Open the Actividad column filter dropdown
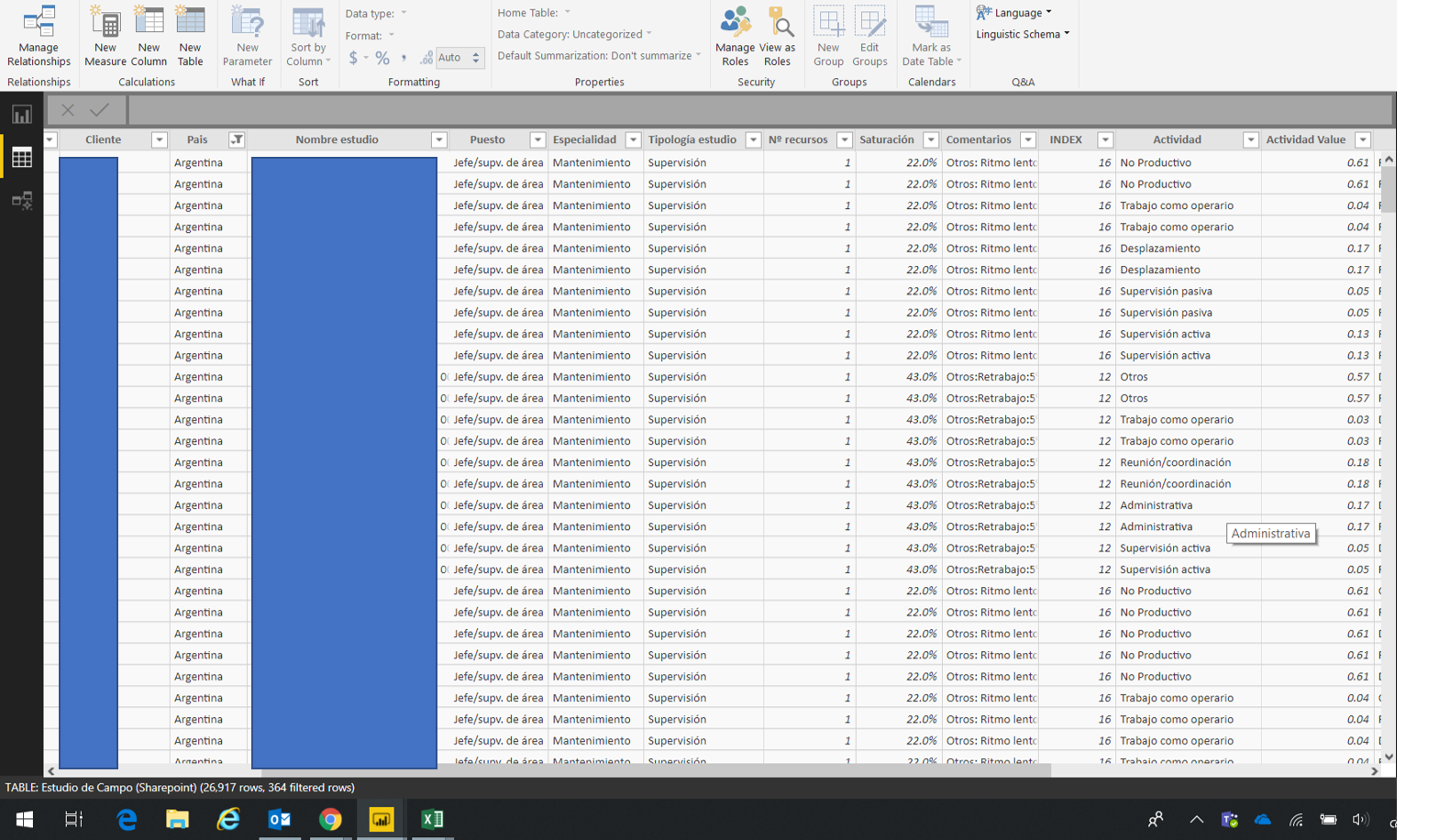Screen dimensions: 1450x840 click(x=1251, y=139)
